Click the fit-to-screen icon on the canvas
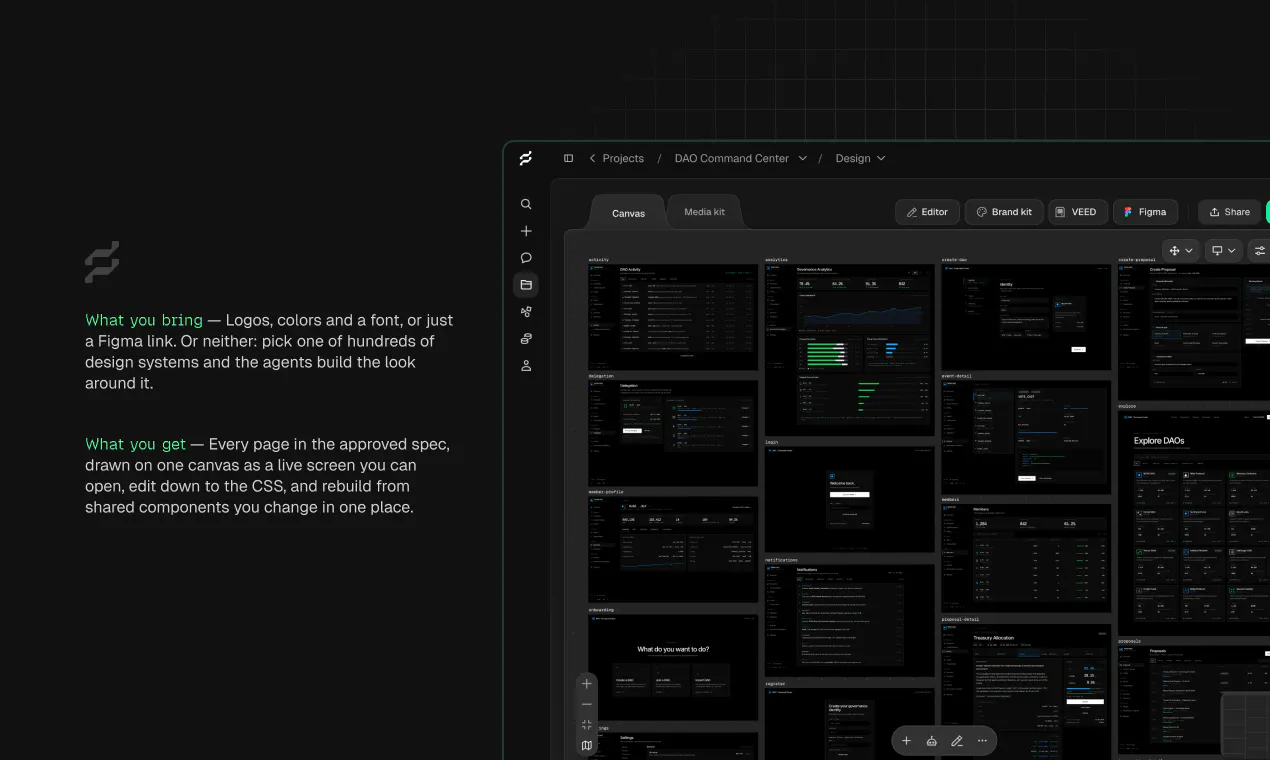The height and width of the screenshot is (760, 1270). pyautogui.click(x=587, y=725)
